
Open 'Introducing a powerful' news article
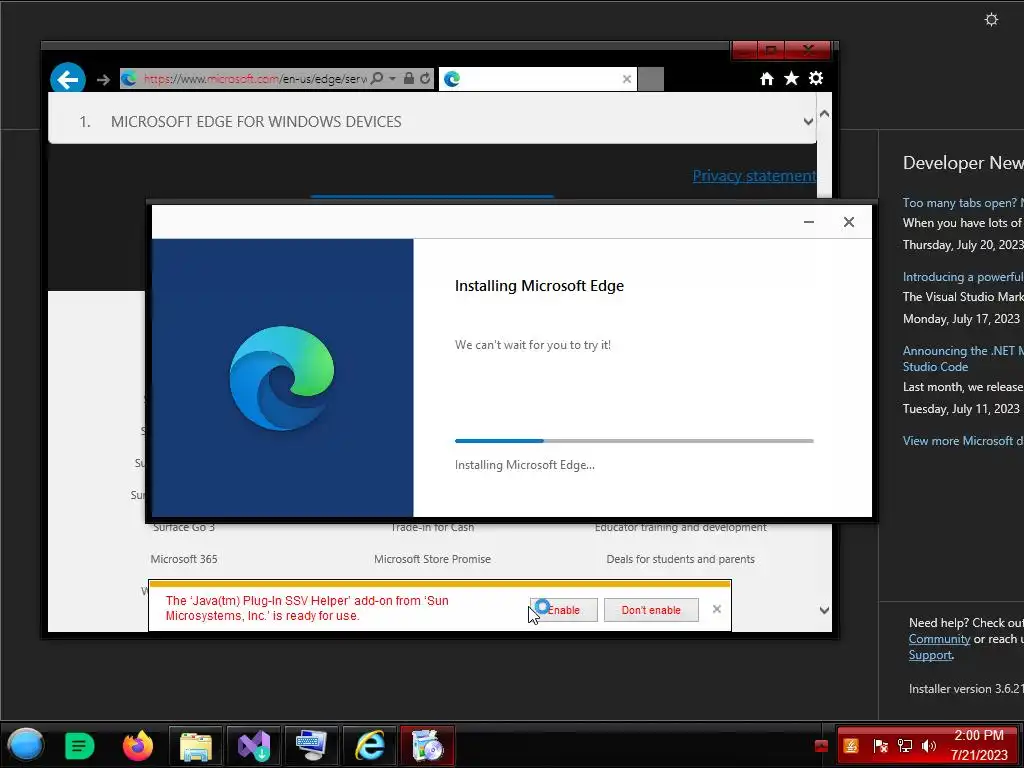point(963,277)
